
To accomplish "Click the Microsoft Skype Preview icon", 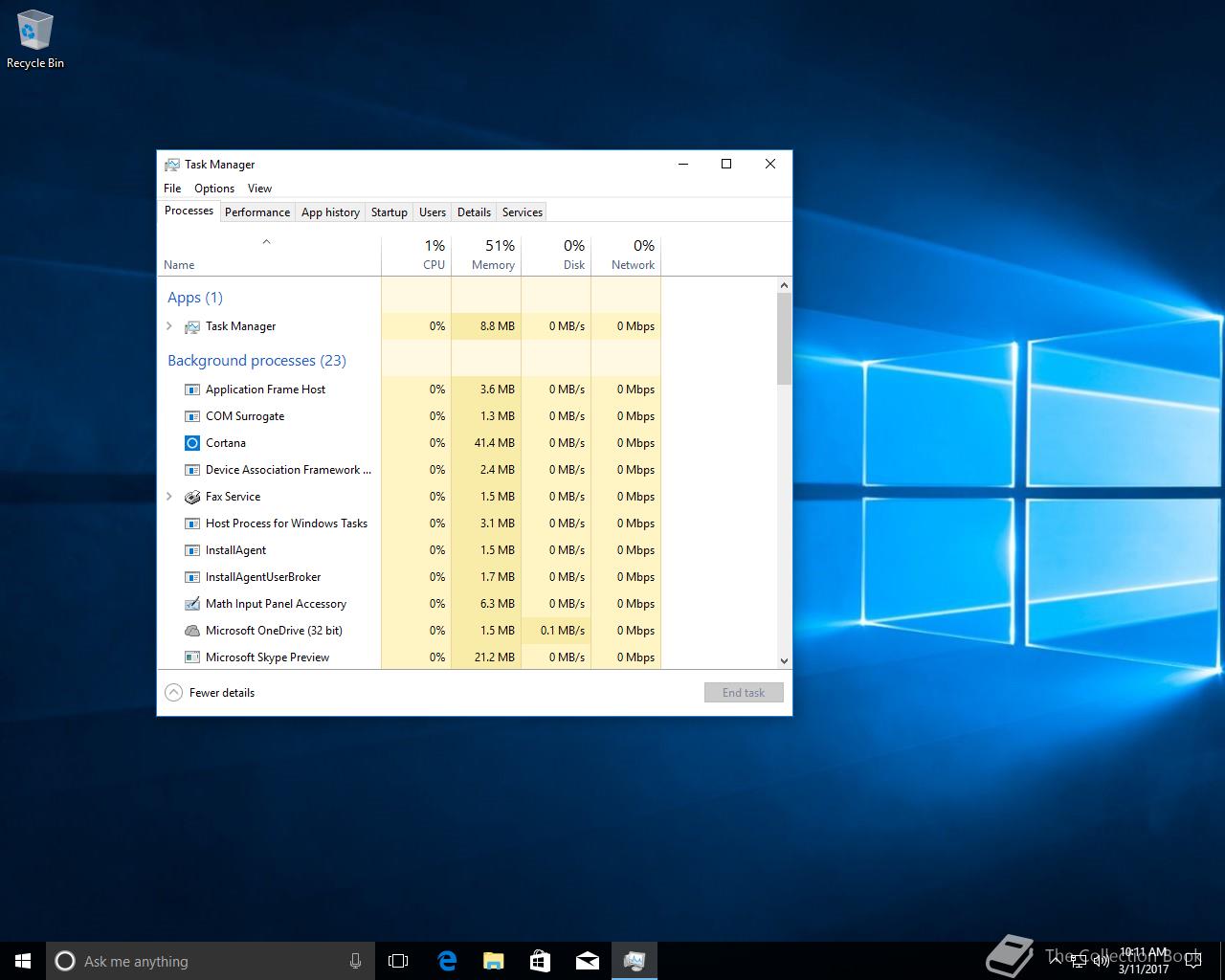I will click(192, 657).
